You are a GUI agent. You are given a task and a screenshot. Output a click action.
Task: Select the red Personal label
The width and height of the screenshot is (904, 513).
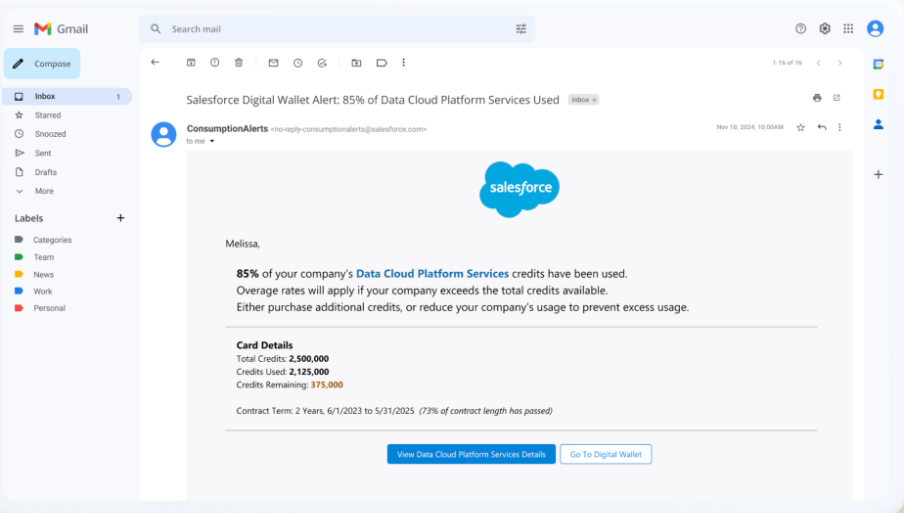click(x=49, y=308)
